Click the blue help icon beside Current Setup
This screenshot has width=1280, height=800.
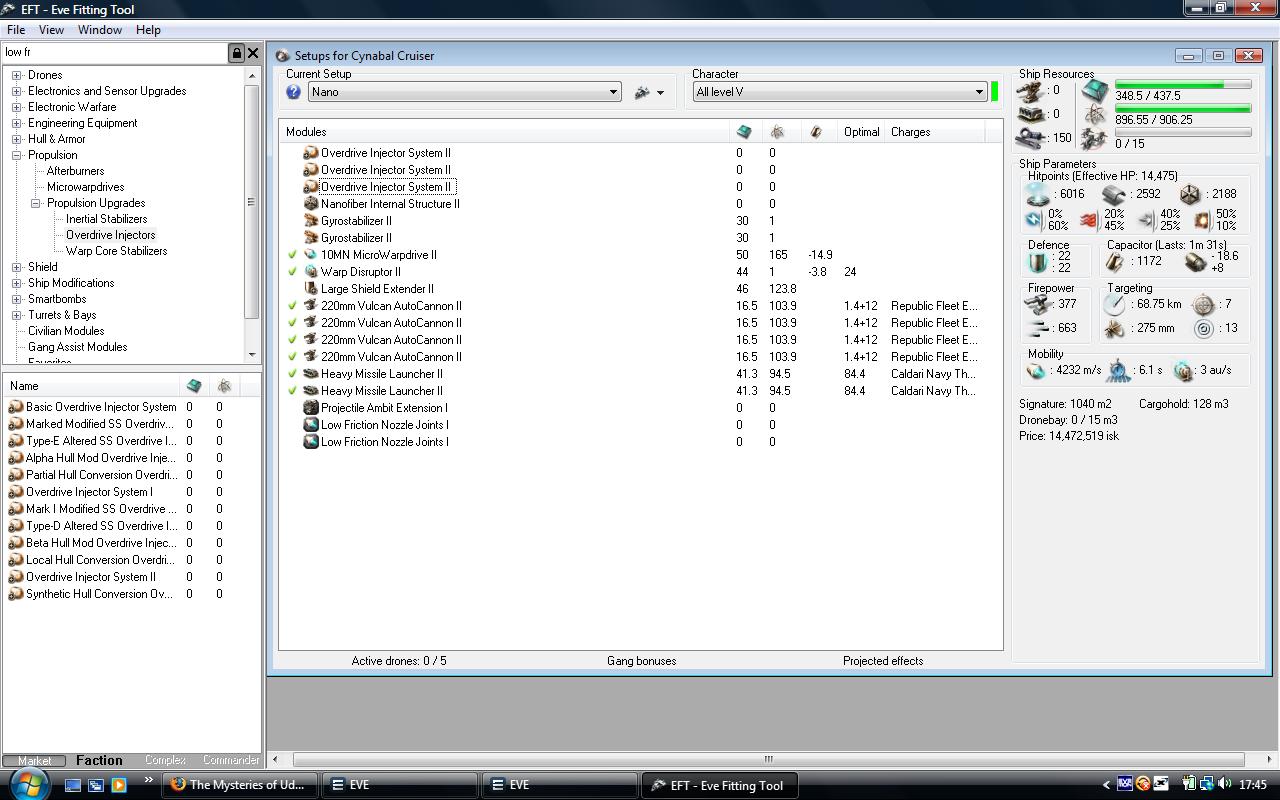(x=294, y=92)
